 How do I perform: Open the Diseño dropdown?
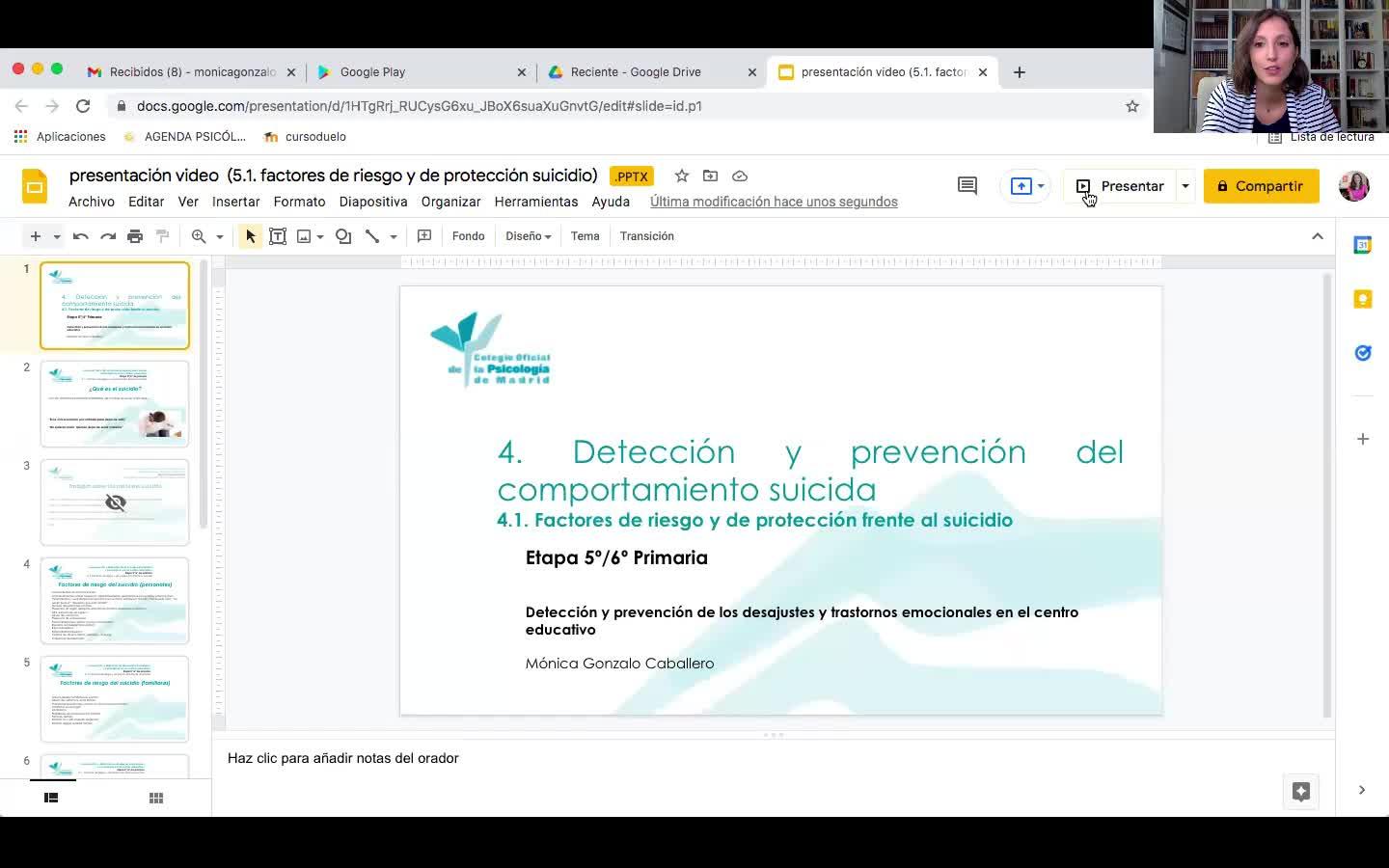click(x=529, y=236)
